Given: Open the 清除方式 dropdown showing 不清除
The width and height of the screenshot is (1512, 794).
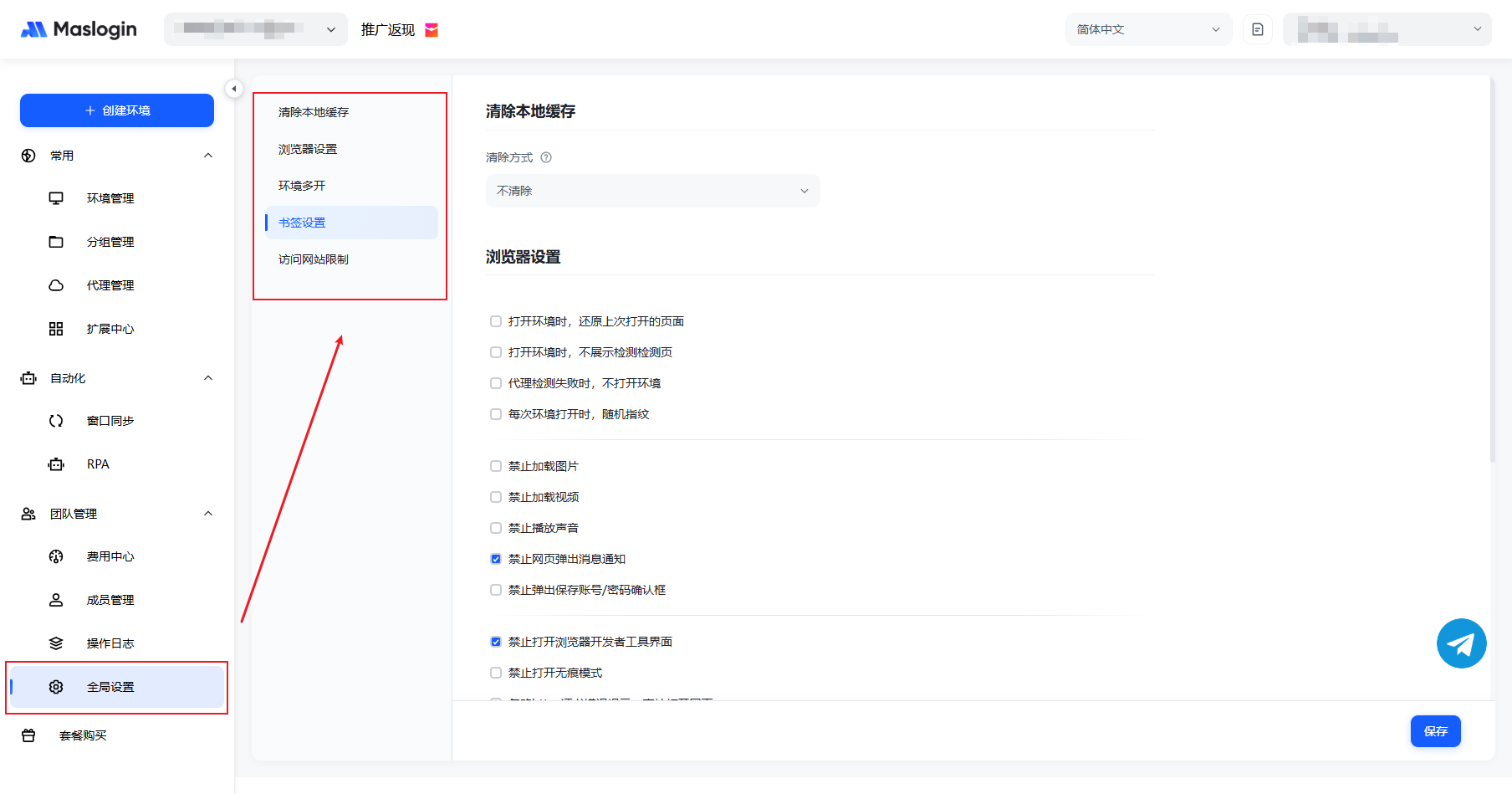Looking at the screenshot, I should point(652,191).
